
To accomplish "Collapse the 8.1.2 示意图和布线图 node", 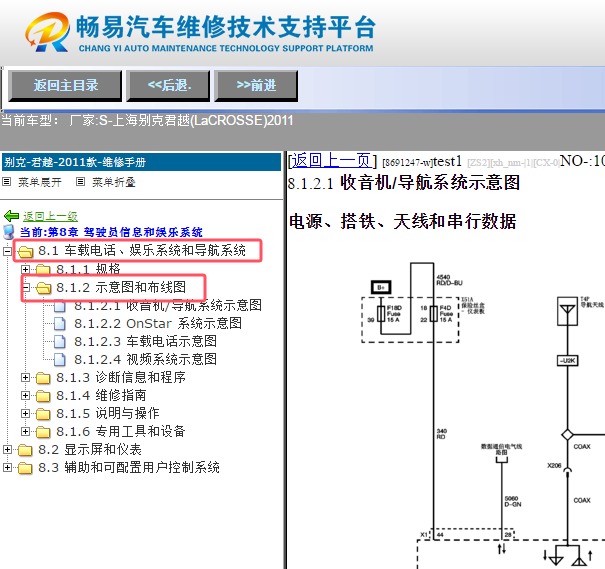I will coord(25,287).
